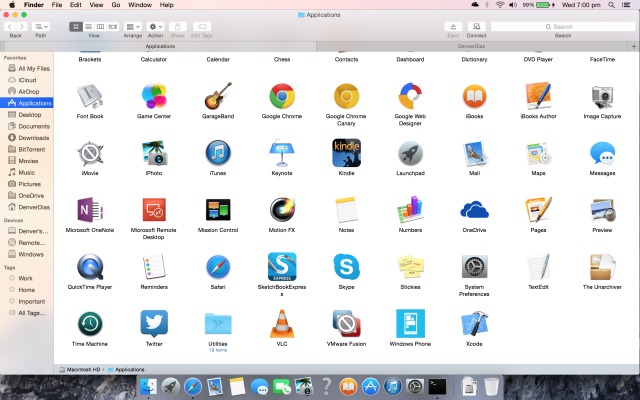Viewport: 640px width, 400px height.
Task: Click the iMovie icon
Action: [90, 153]
